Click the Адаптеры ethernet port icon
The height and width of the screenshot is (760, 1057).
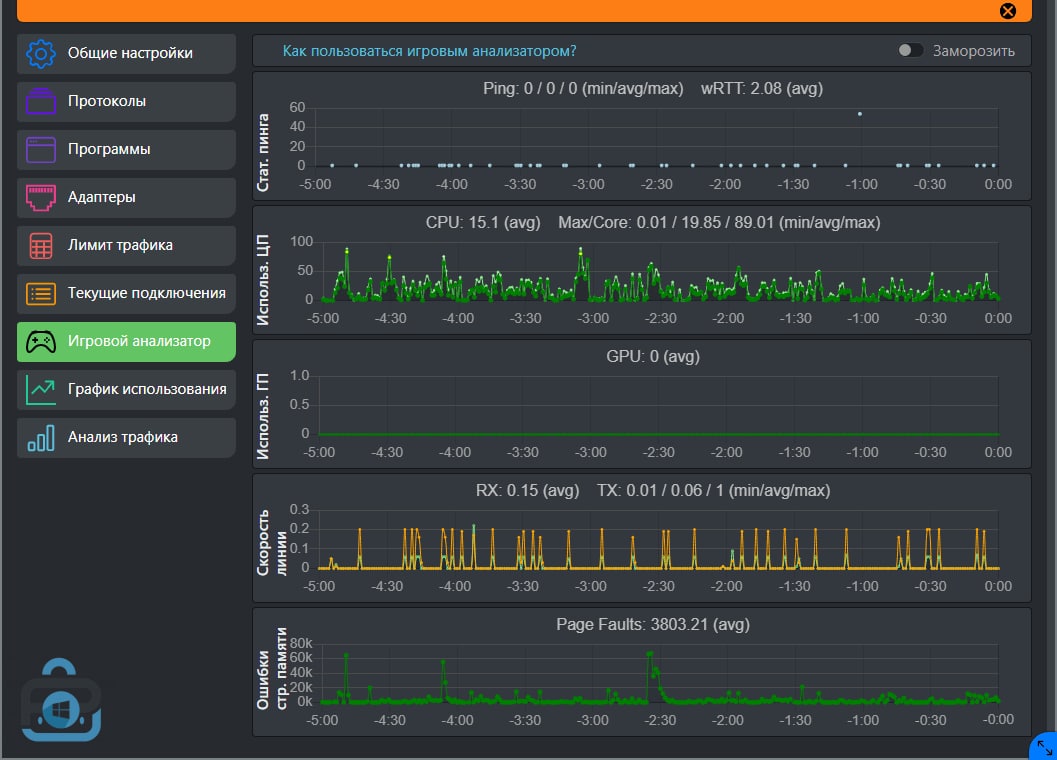coord(41,198)
